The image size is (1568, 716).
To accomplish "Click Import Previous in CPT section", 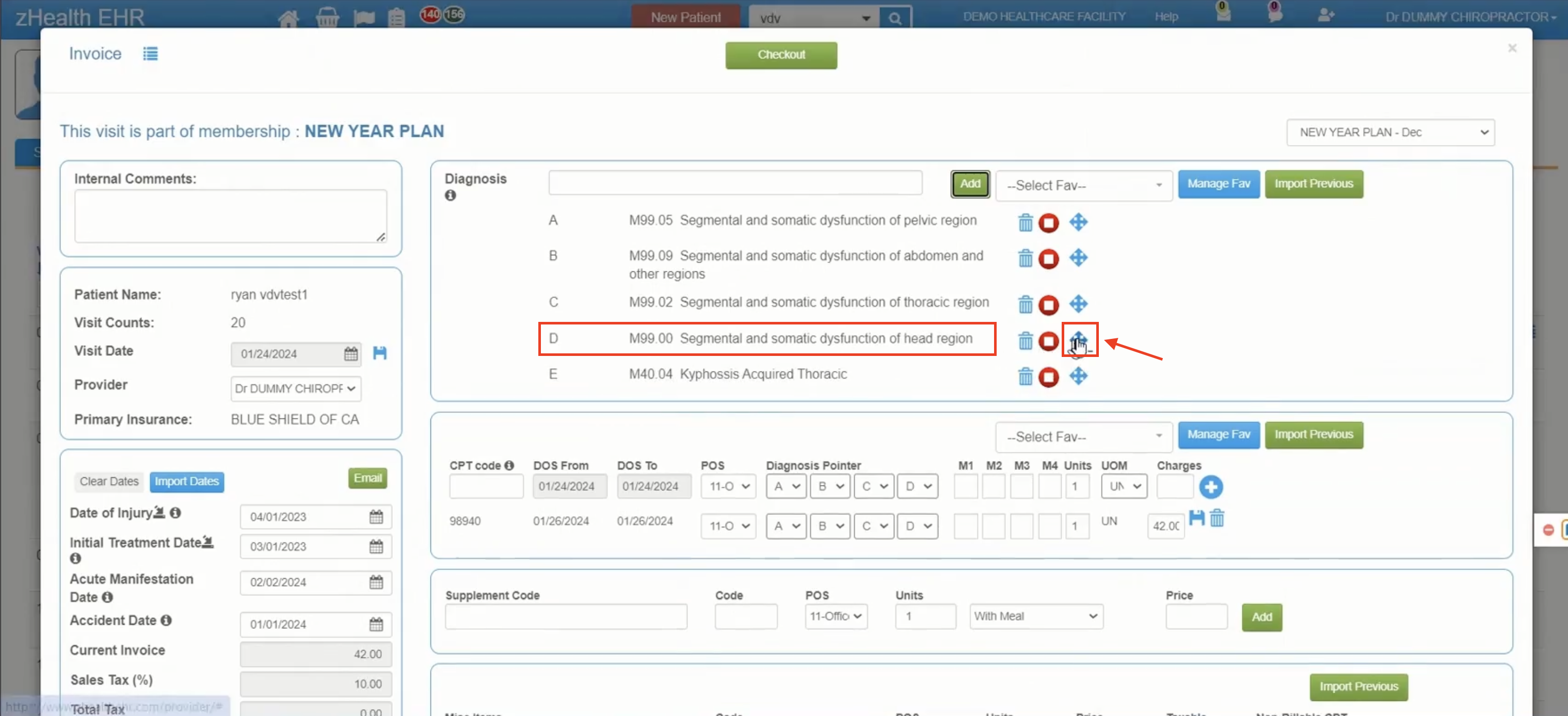I will click(x=1314, y=435).
